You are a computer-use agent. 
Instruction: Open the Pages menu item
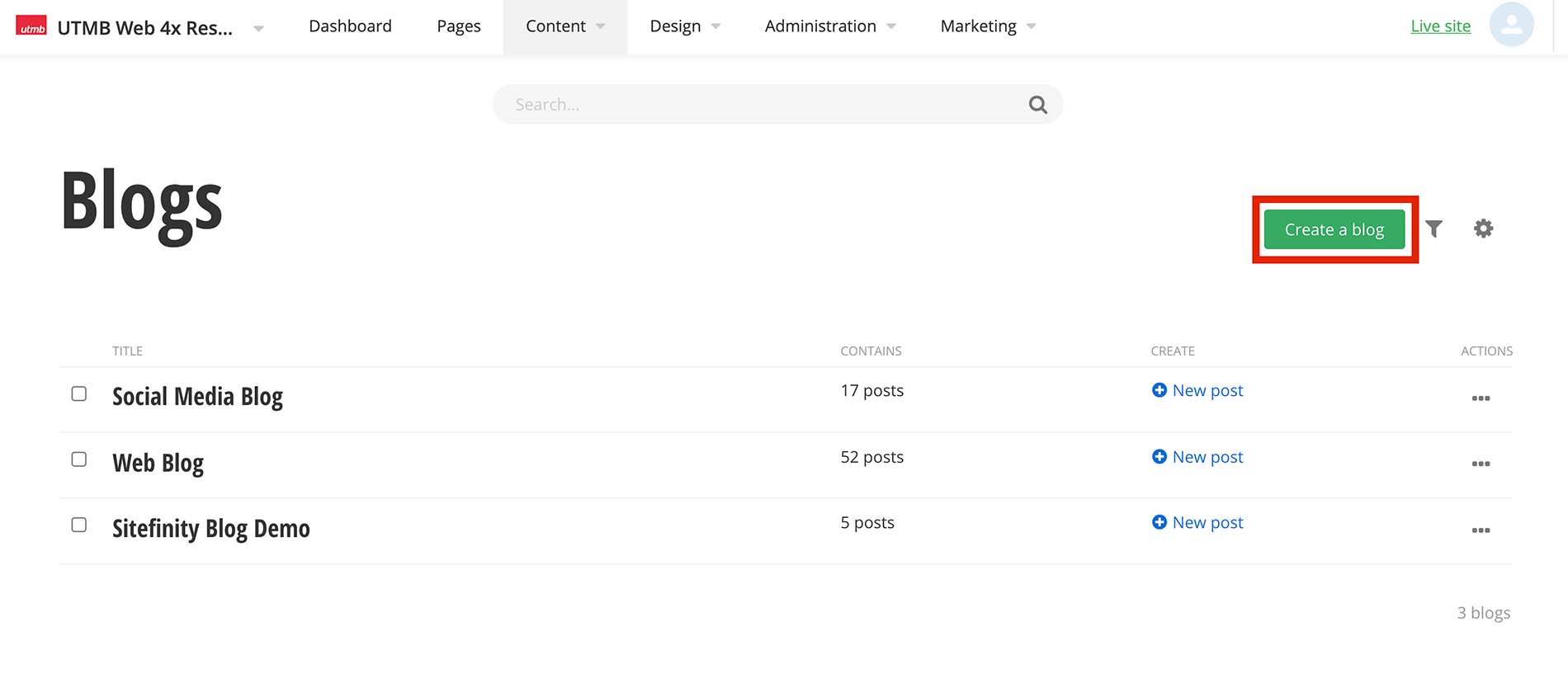(459, 26)
